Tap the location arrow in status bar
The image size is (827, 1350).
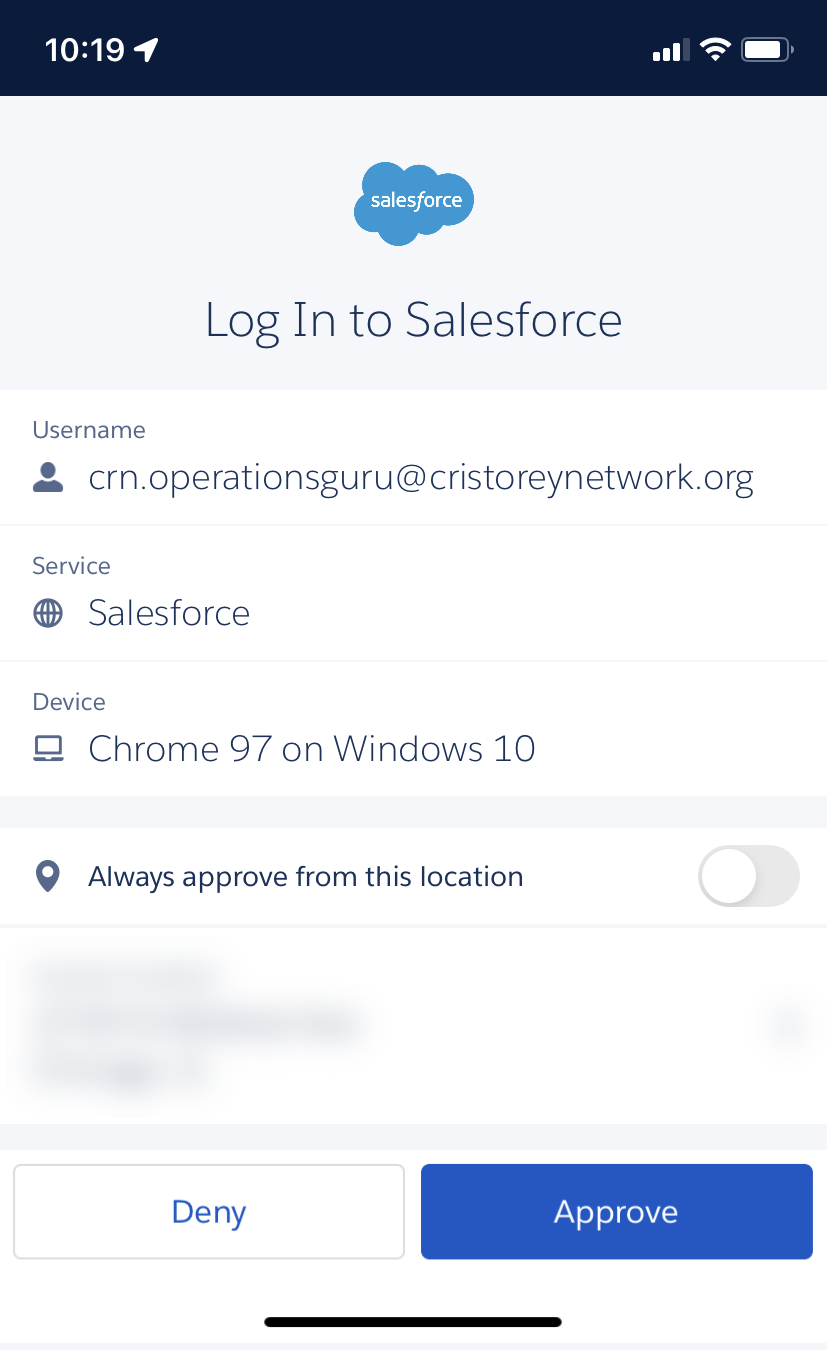[x=147, y=49]
